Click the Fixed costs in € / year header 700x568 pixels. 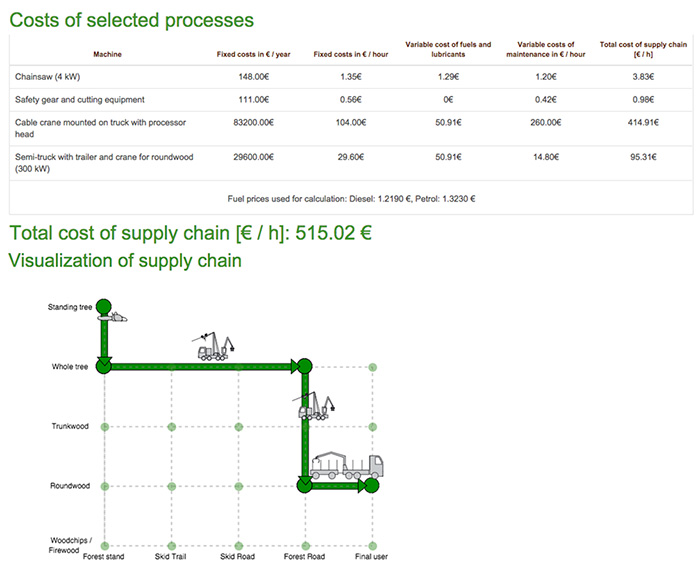[x=254, y=54]
